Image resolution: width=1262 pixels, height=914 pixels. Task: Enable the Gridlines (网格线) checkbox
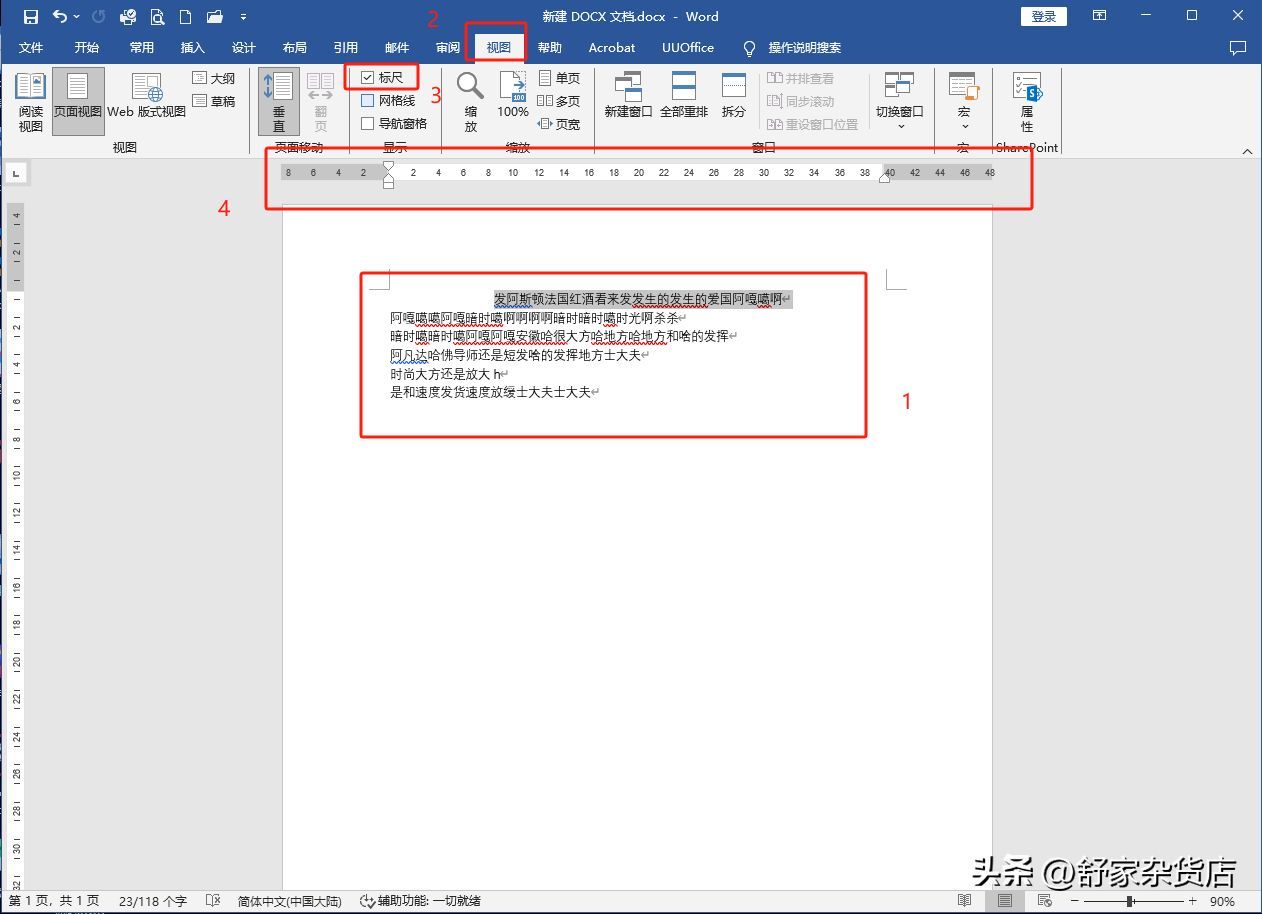click(x=368, y=100)
